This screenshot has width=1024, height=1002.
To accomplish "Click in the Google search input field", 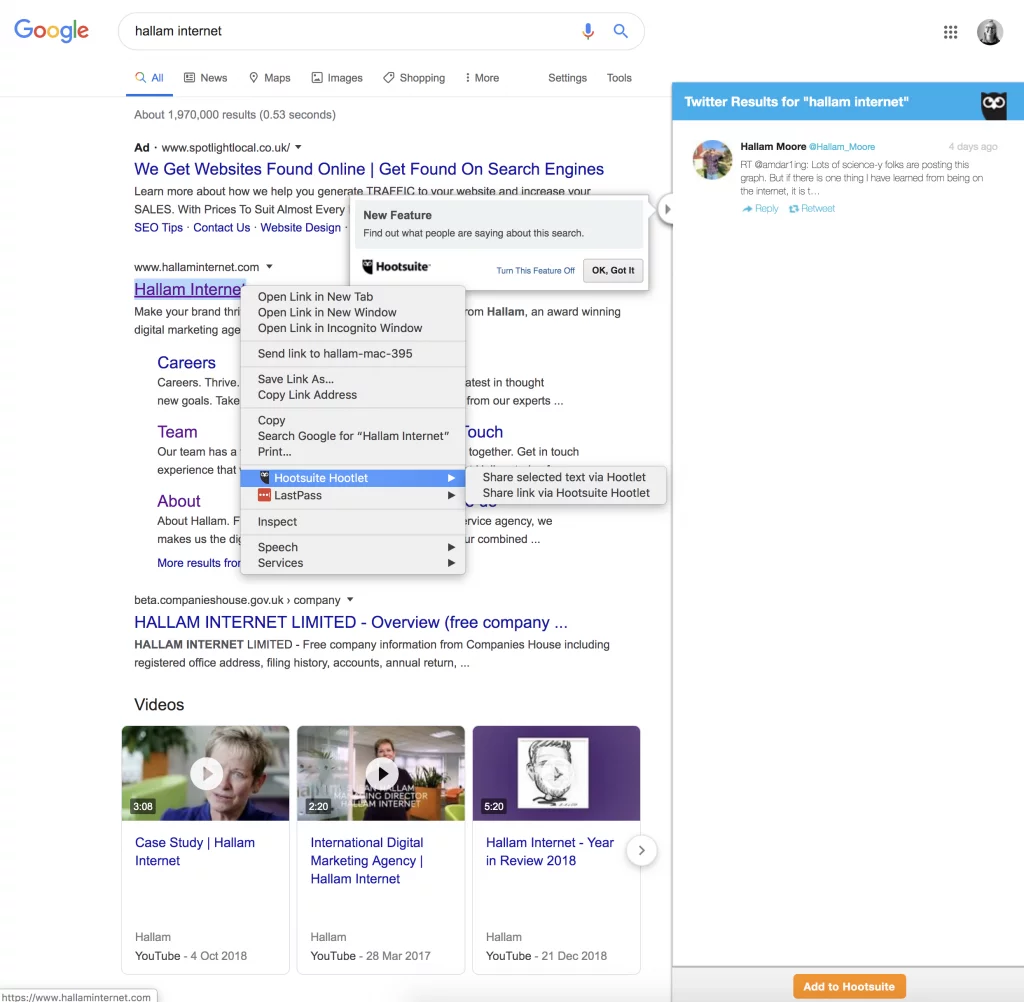I will [353, 31].
